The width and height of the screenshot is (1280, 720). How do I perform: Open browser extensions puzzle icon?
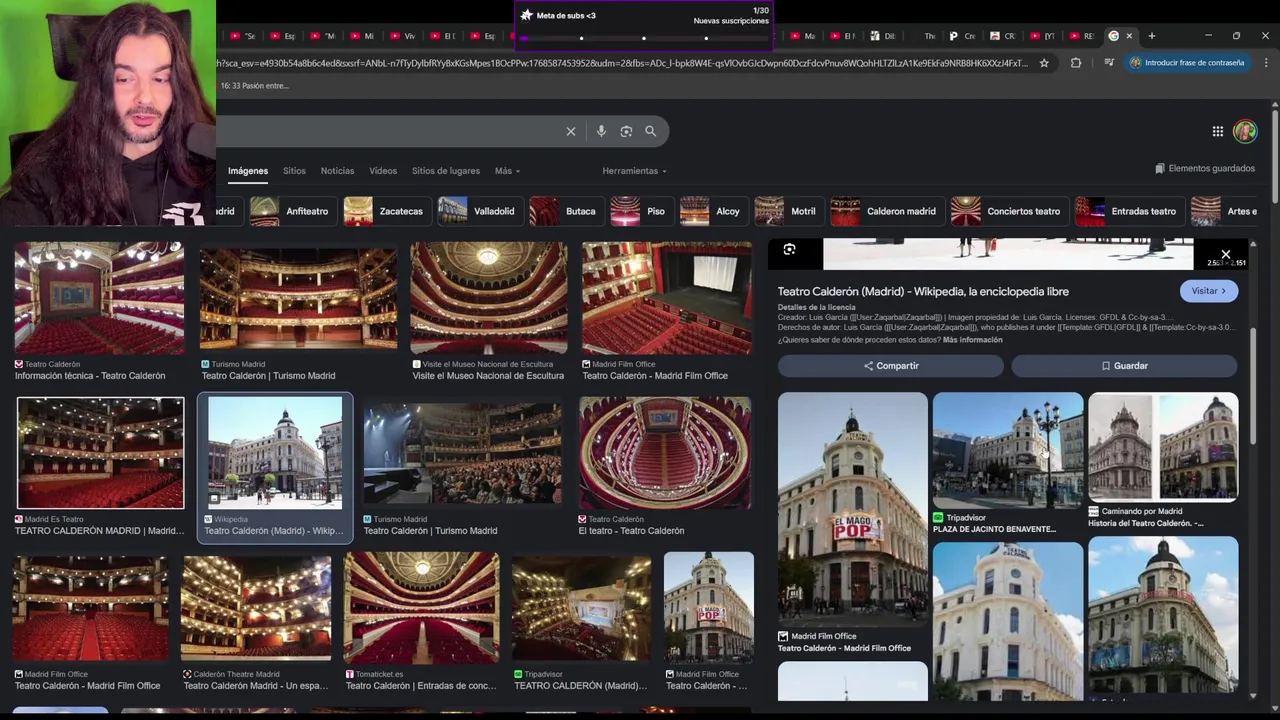pyautogui.click(x=1076, y=63)
